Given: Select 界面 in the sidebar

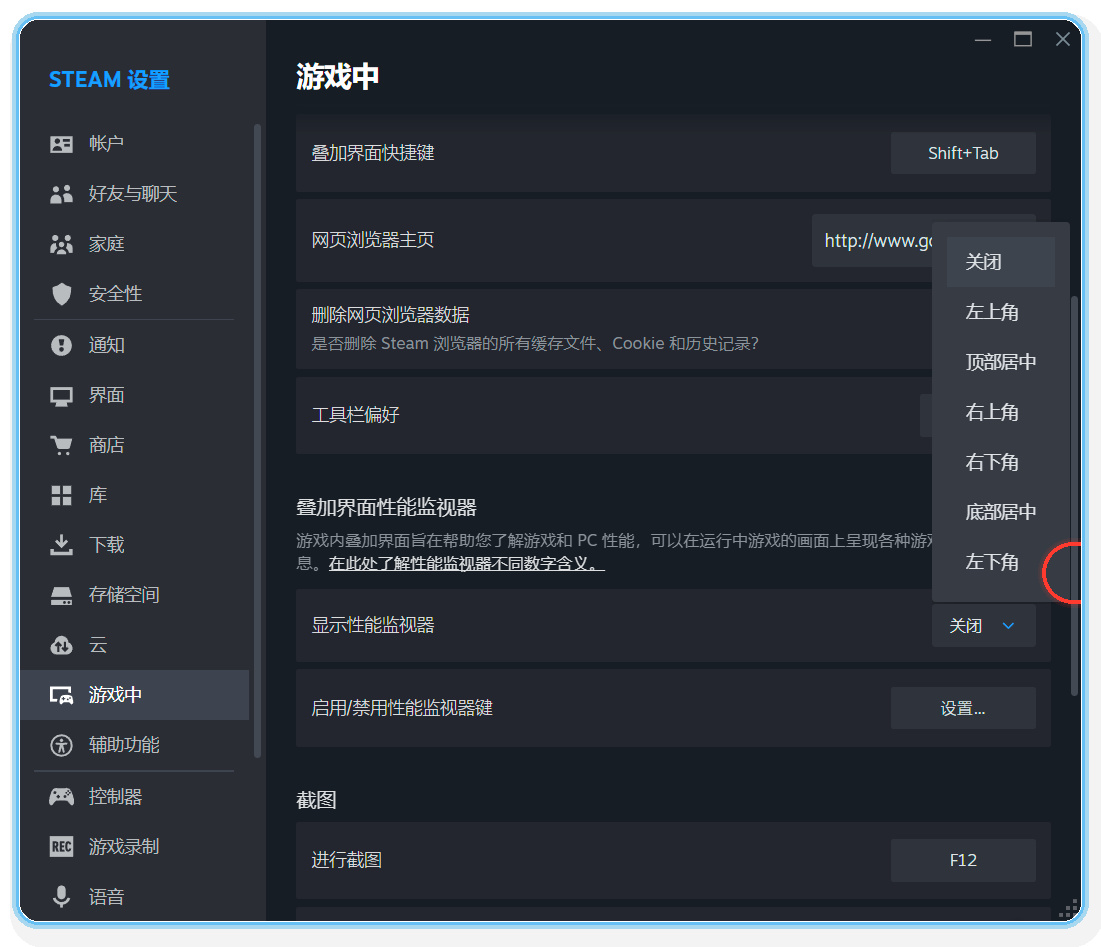Looking at the screenshot, I should click(135, 395).
